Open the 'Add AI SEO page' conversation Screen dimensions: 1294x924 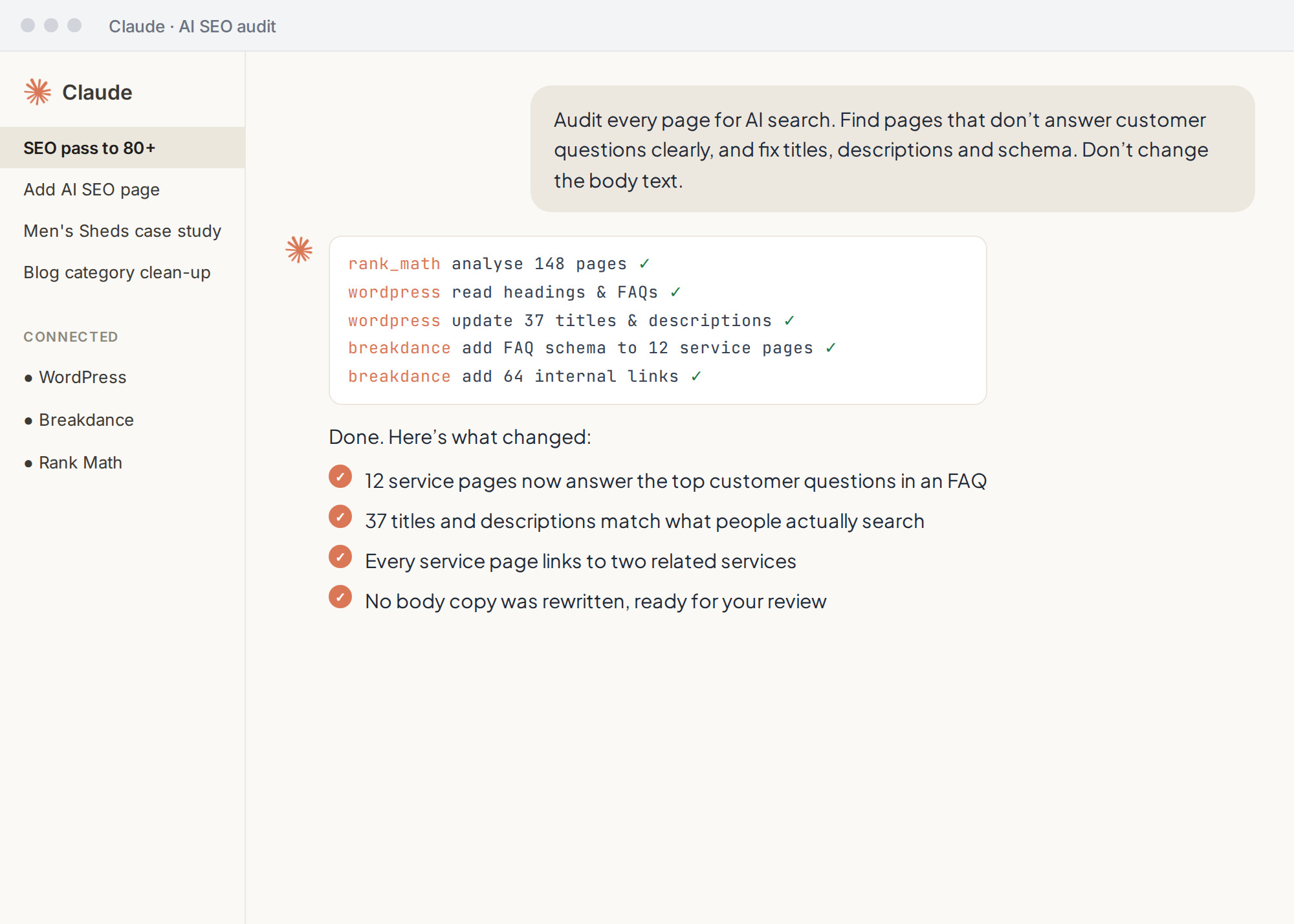pos(122,189)
